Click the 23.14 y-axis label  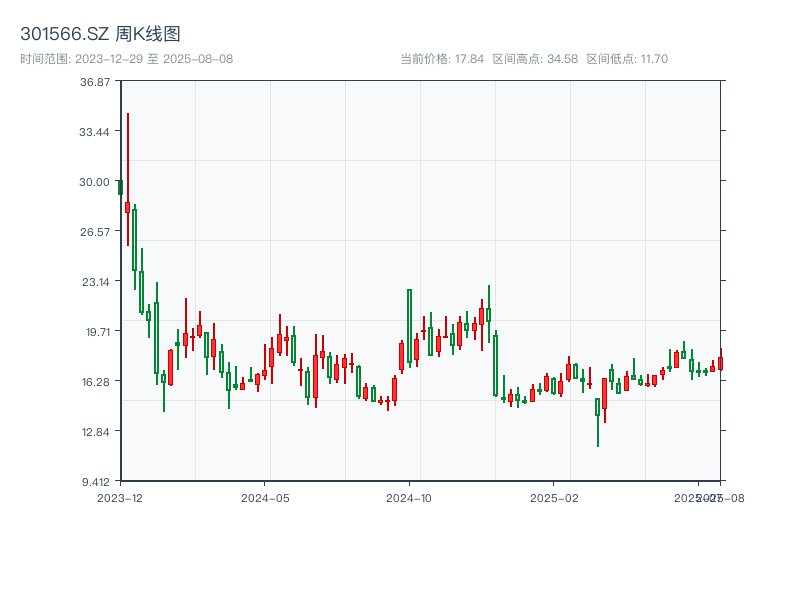point(96,282)
